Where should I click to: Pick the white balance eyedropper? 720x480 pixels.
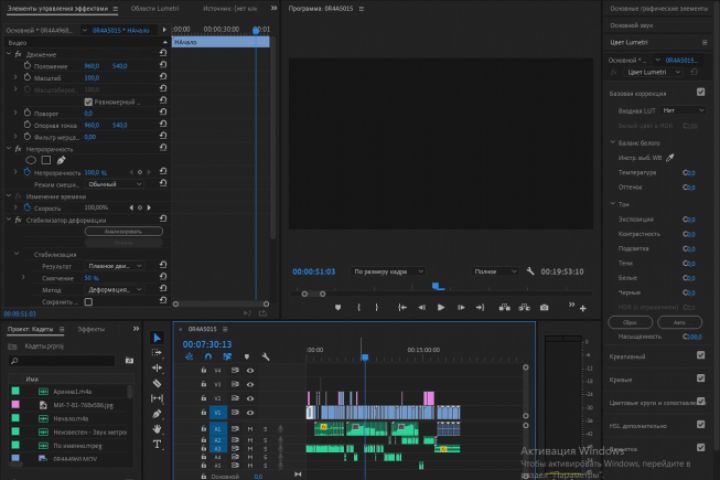coord(671,157)
